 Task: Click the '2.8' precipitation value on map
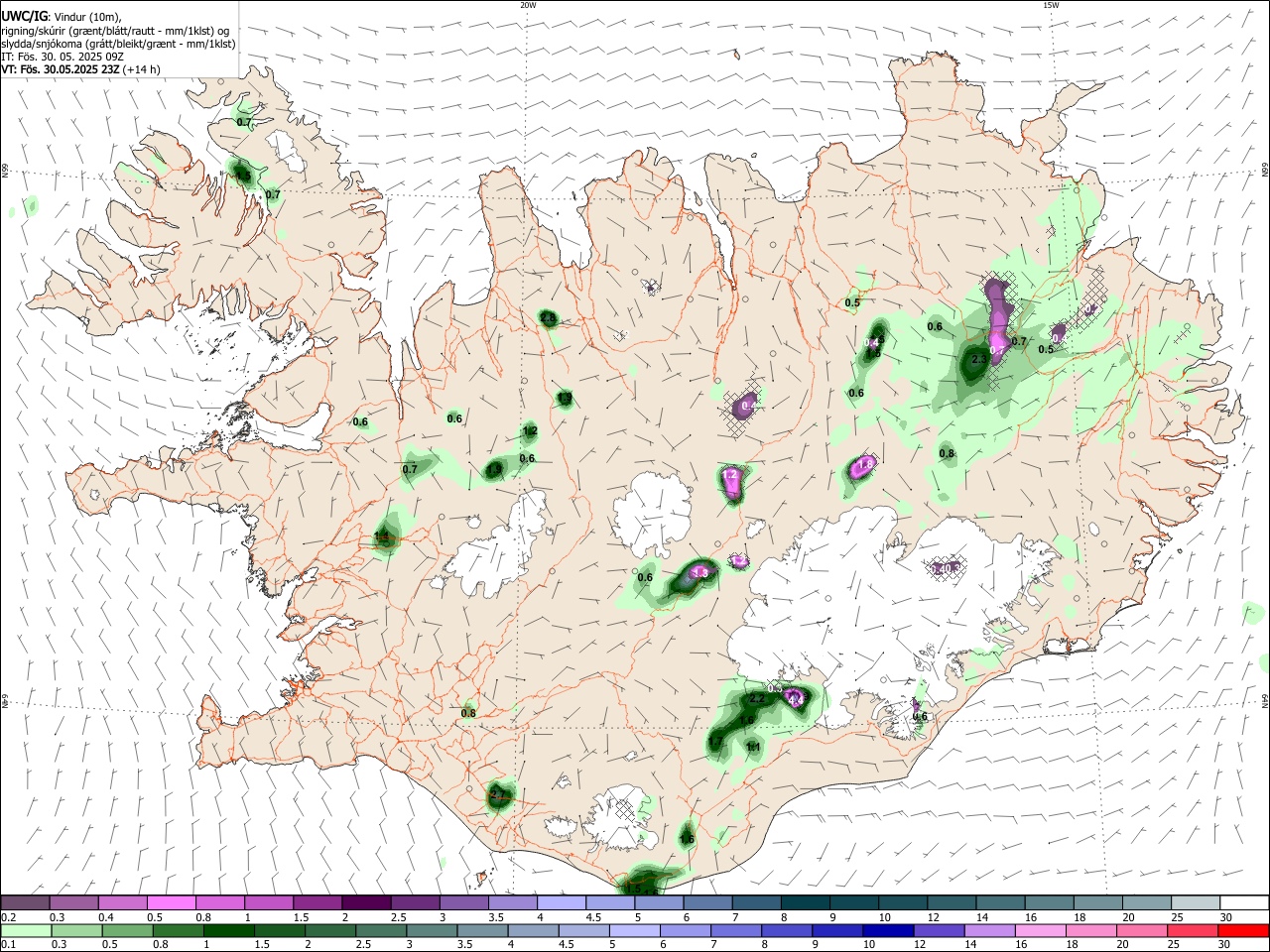click(x=548, y=317)
